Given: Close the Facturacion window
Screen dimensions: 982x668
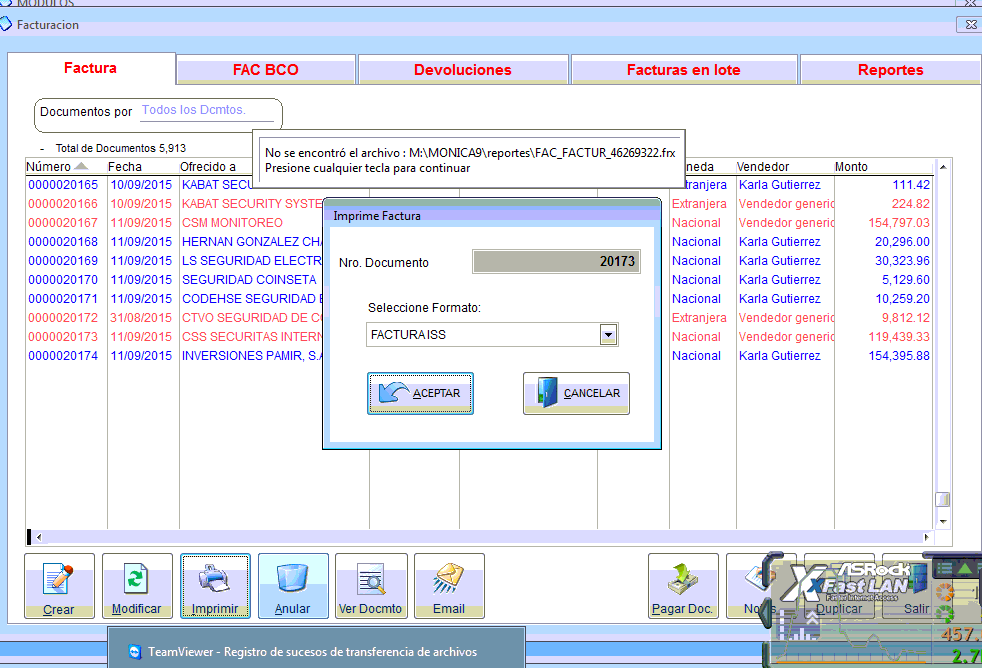Looking at the screenshot, I should pos(970,25).
